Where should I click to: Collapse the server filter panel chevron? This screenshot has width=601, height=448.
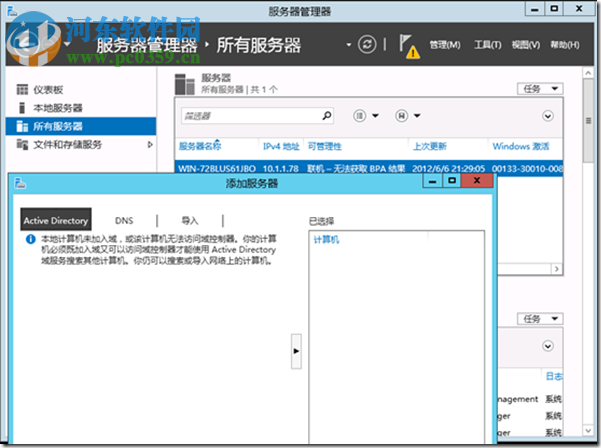(x=548, y=116)
